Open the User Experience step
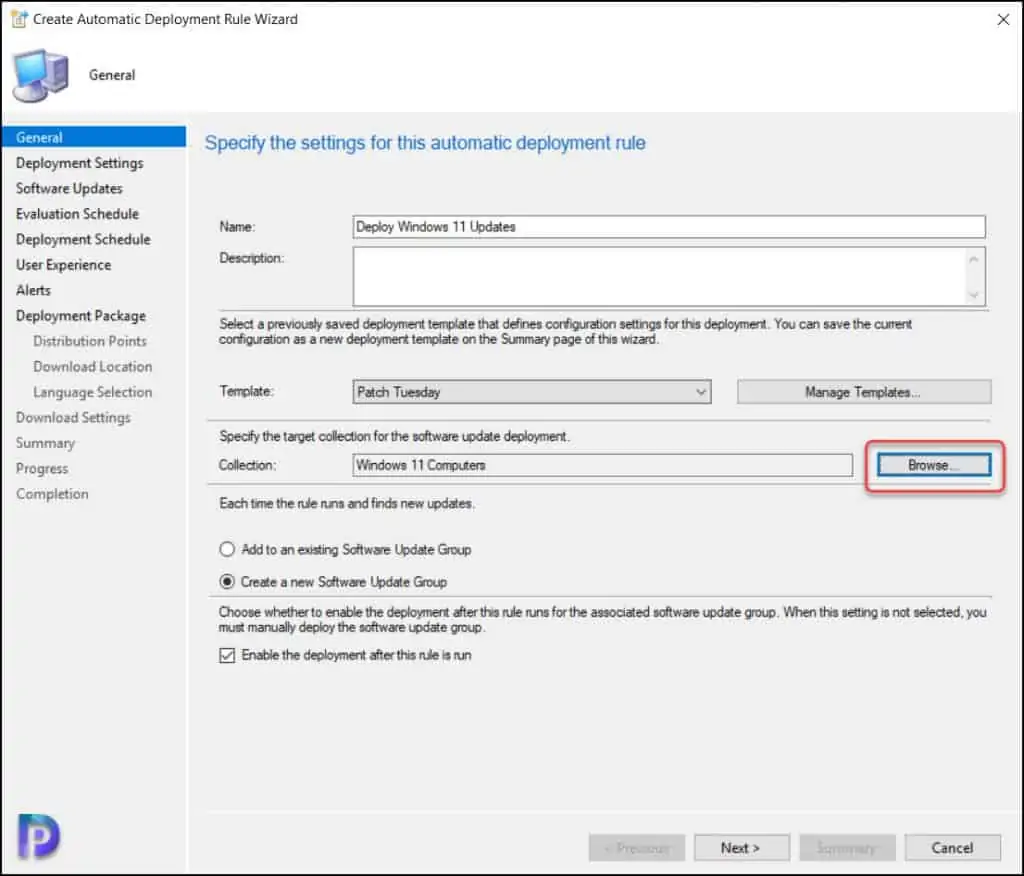The image size is (1024, 876). point(63,265)
